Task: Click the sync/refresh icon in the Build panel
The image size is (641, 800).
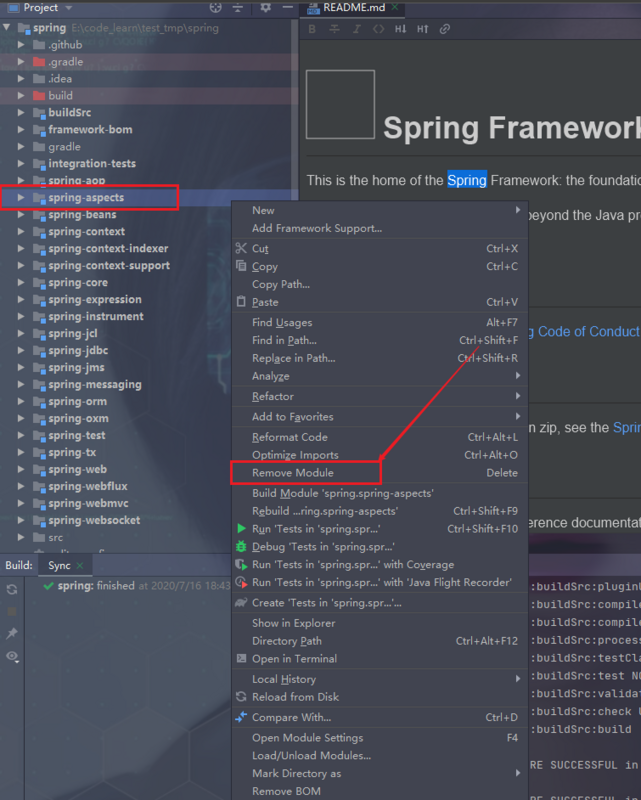Action: [12, 590]
